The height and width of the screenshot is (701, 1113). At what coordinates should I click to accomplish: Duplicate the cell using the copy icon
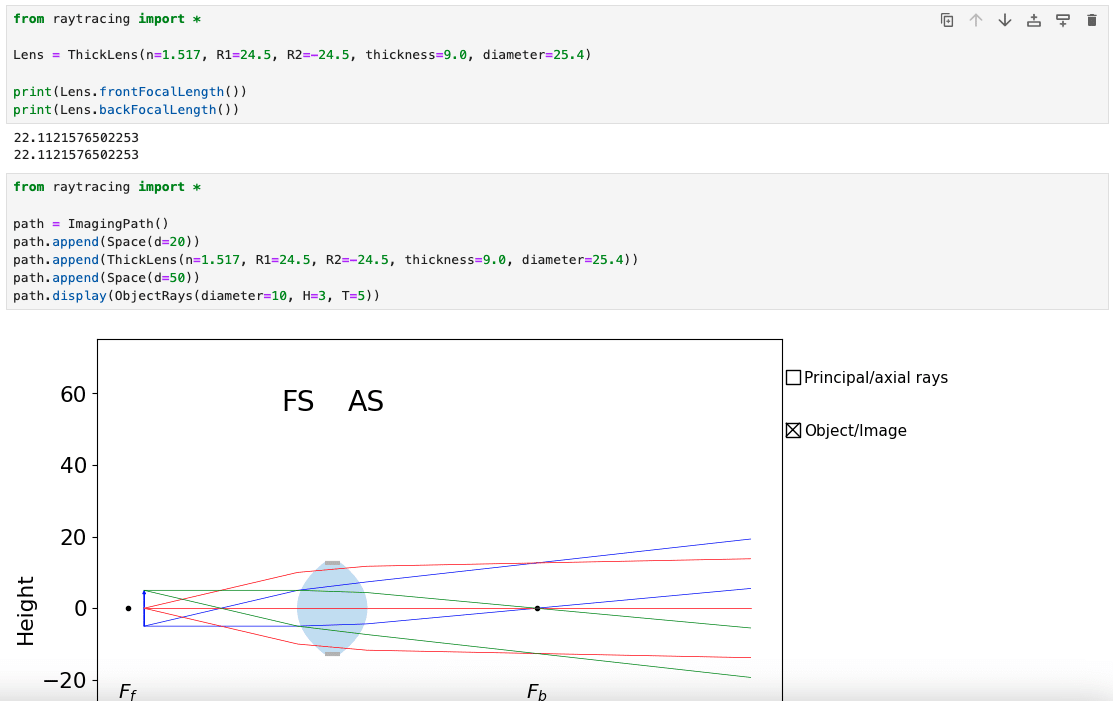point(947,21)
